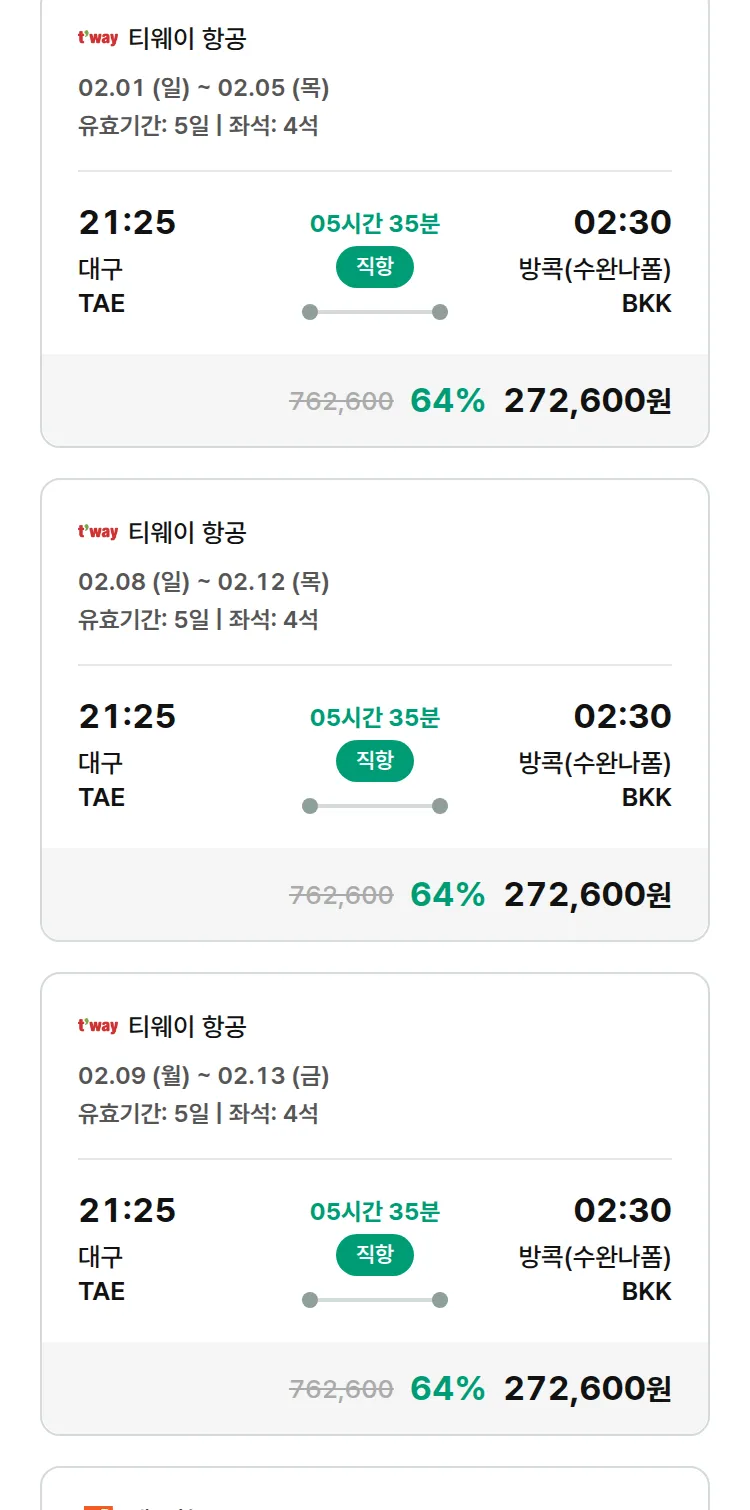The width and height of the screenshot is (750, 1510).
Task: Click date range 02.01 (일) ~ 02.05 (목)
Action: (x=204, y=88)
